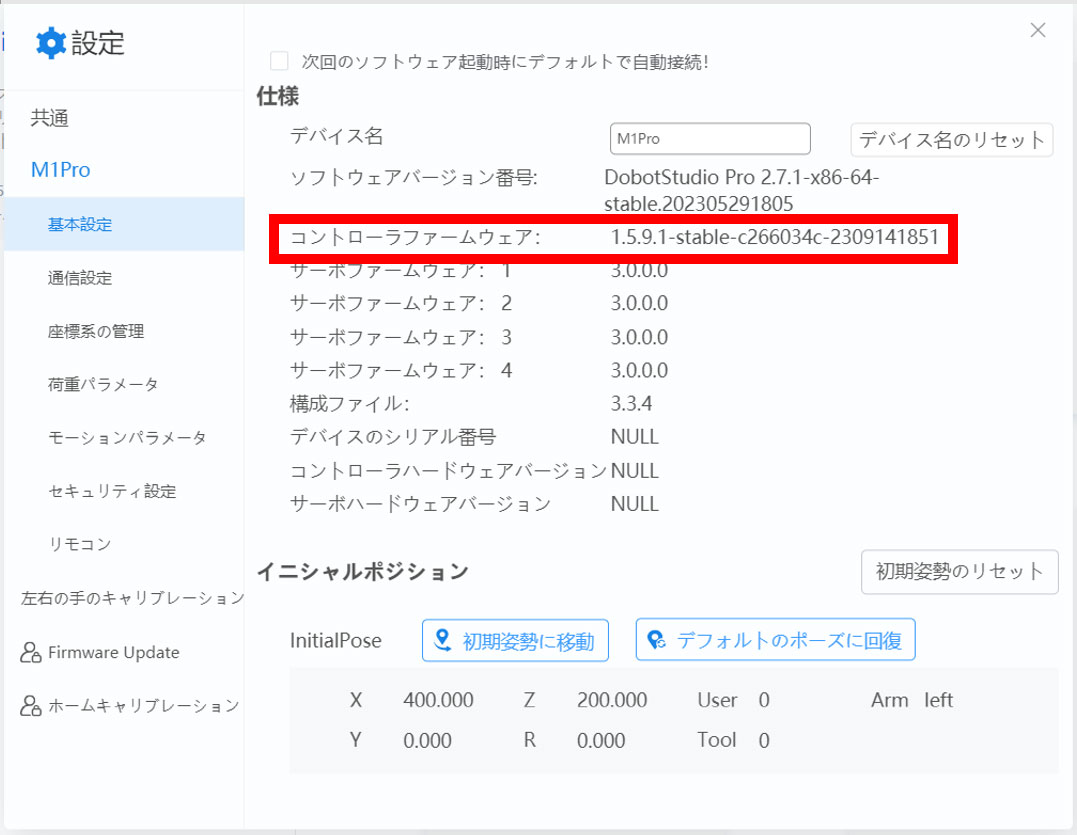Switch to 通信設定
This screenshot has height=835, width=1077.
coord(79,278)
